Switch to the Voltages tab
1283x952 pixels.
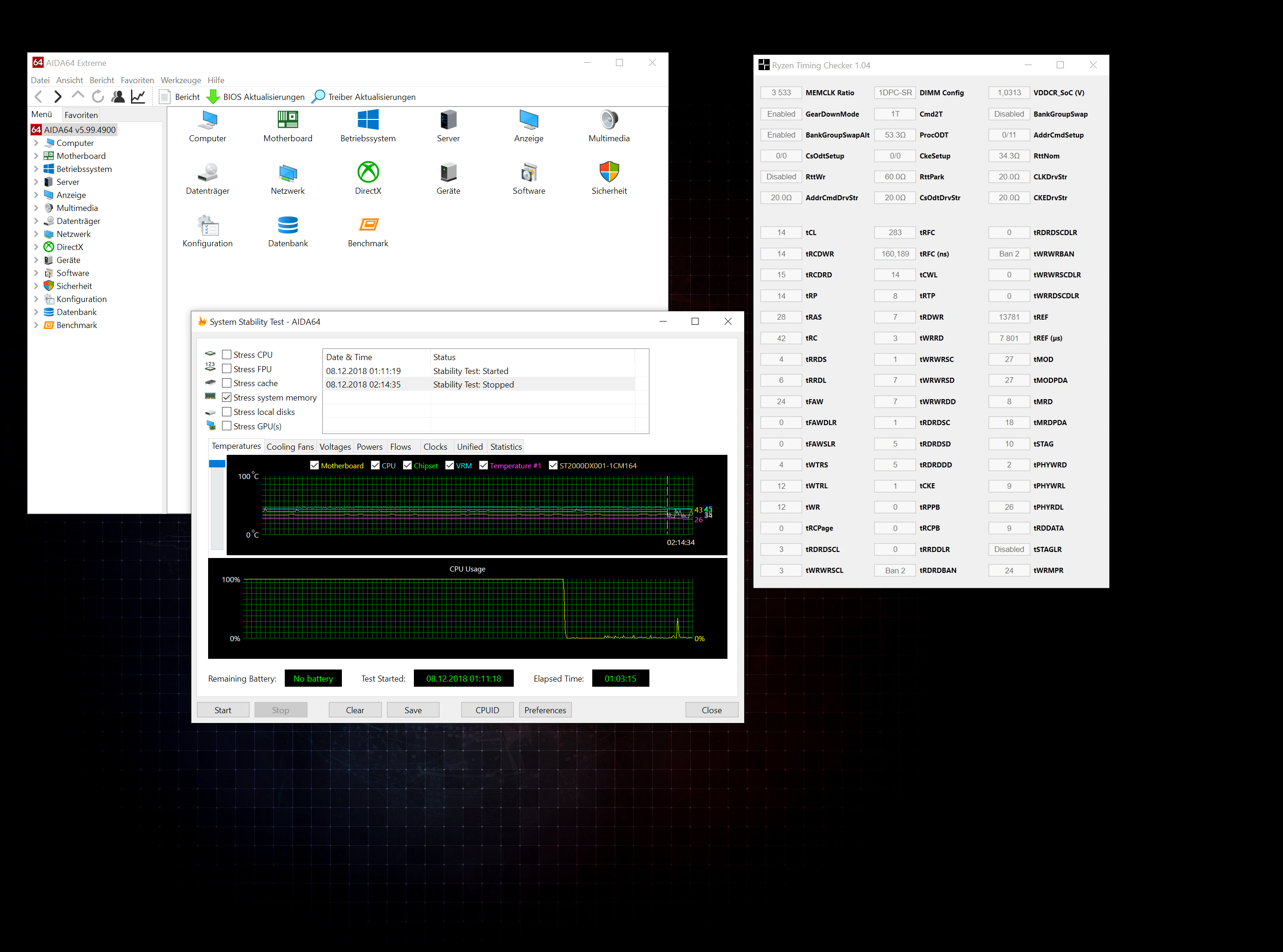(x=335, y=446)
